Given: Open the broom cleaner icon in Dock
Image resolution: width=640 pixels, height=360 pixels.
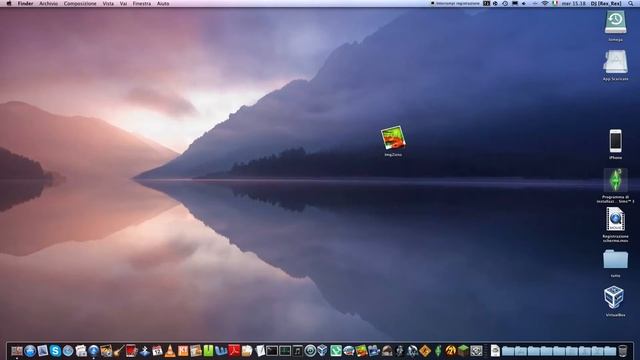Looking at the screenshot, I should (x=119, y=351).
